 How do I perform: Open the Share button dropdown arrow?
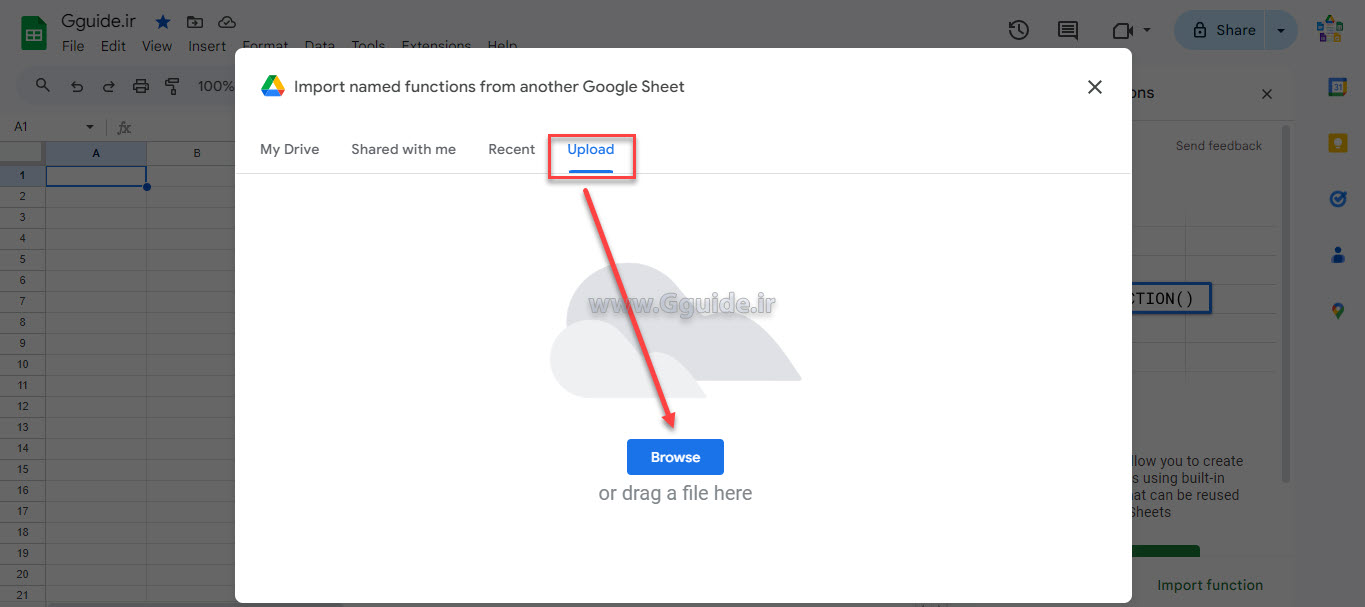[x=1281, y=30]
